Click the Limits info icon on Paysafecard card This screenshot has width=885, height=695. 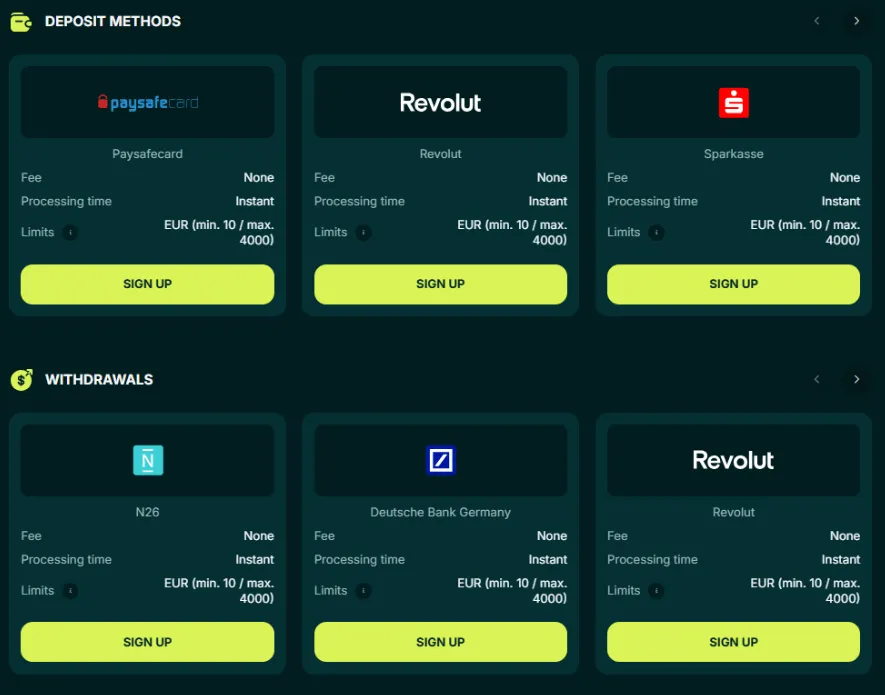(x=70, y=232)
